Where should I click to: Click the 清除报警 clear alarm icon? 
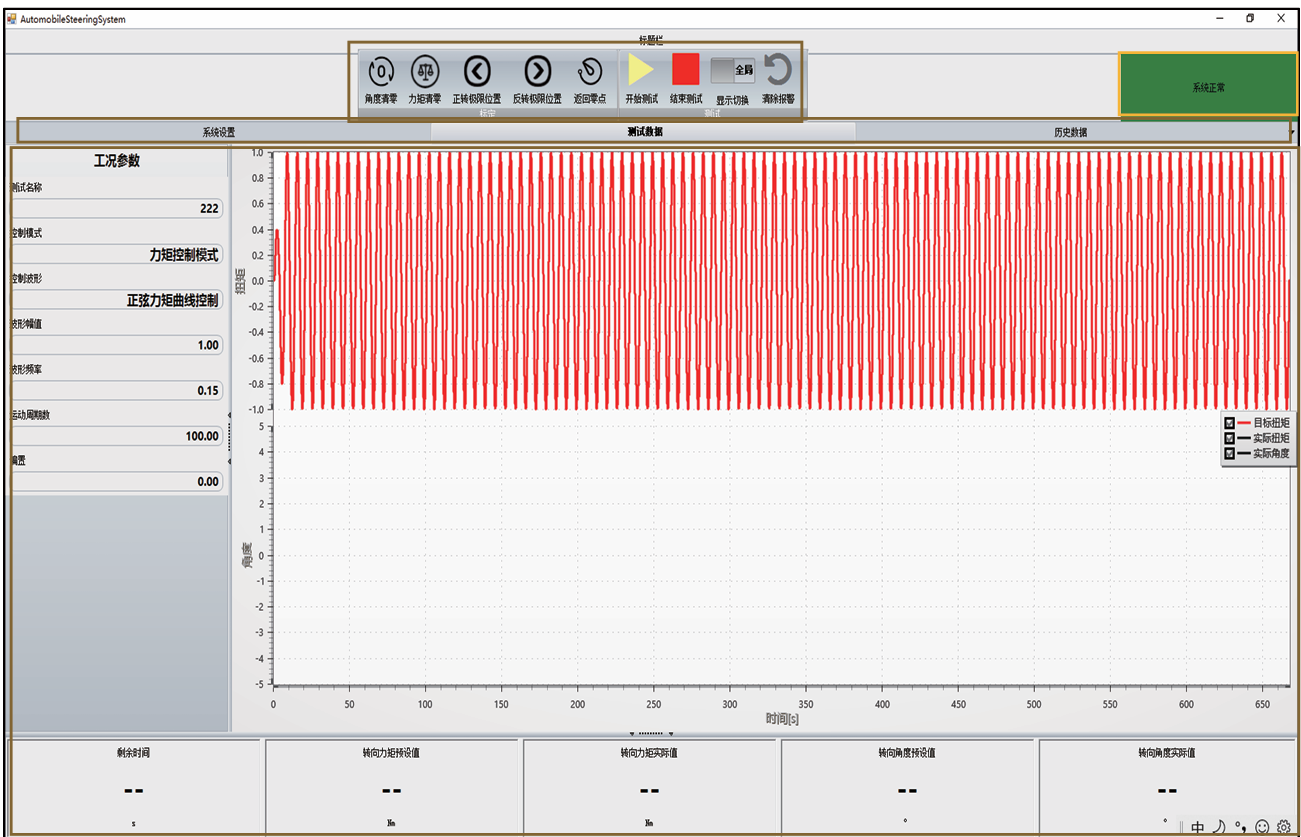[777, 70]
